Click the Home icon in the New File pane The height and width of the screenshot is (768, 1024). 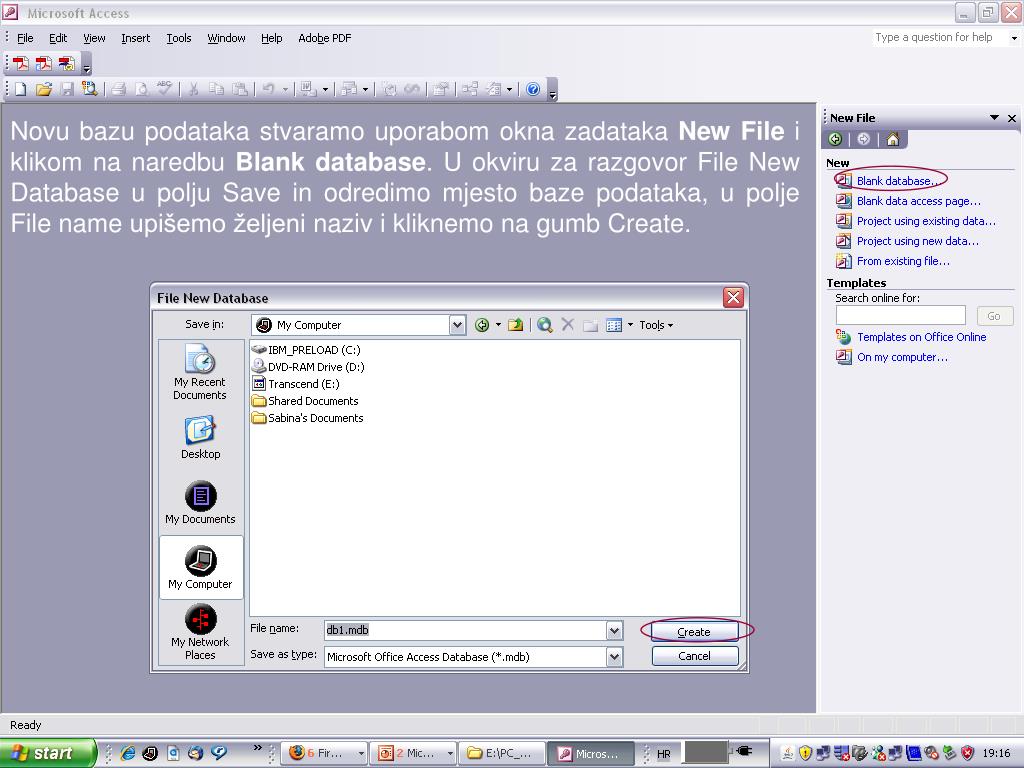pos(893,139)
